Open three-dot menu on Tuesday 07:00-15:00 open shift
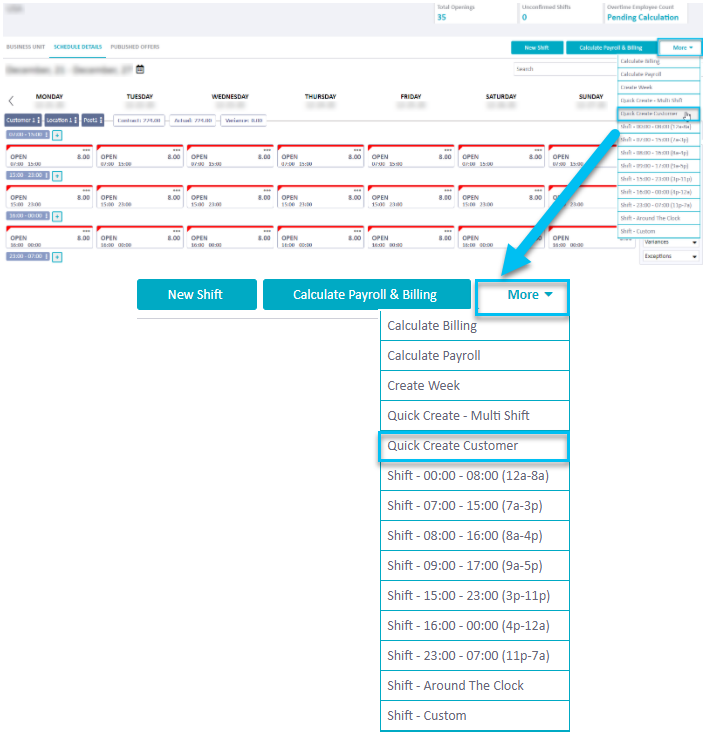The width and height of the screenshot is (704, 733). pos(177,150)
